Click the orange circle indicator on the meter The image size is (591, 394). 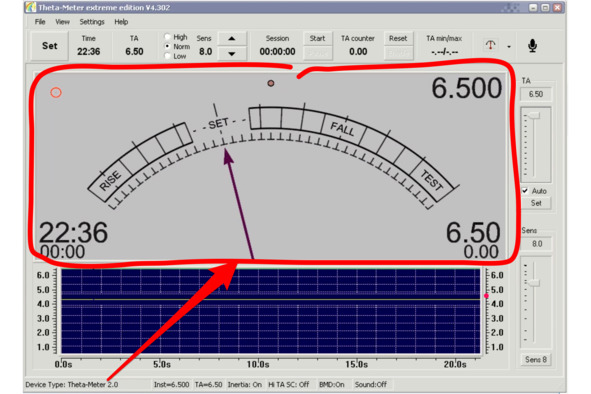click(56, 92)
